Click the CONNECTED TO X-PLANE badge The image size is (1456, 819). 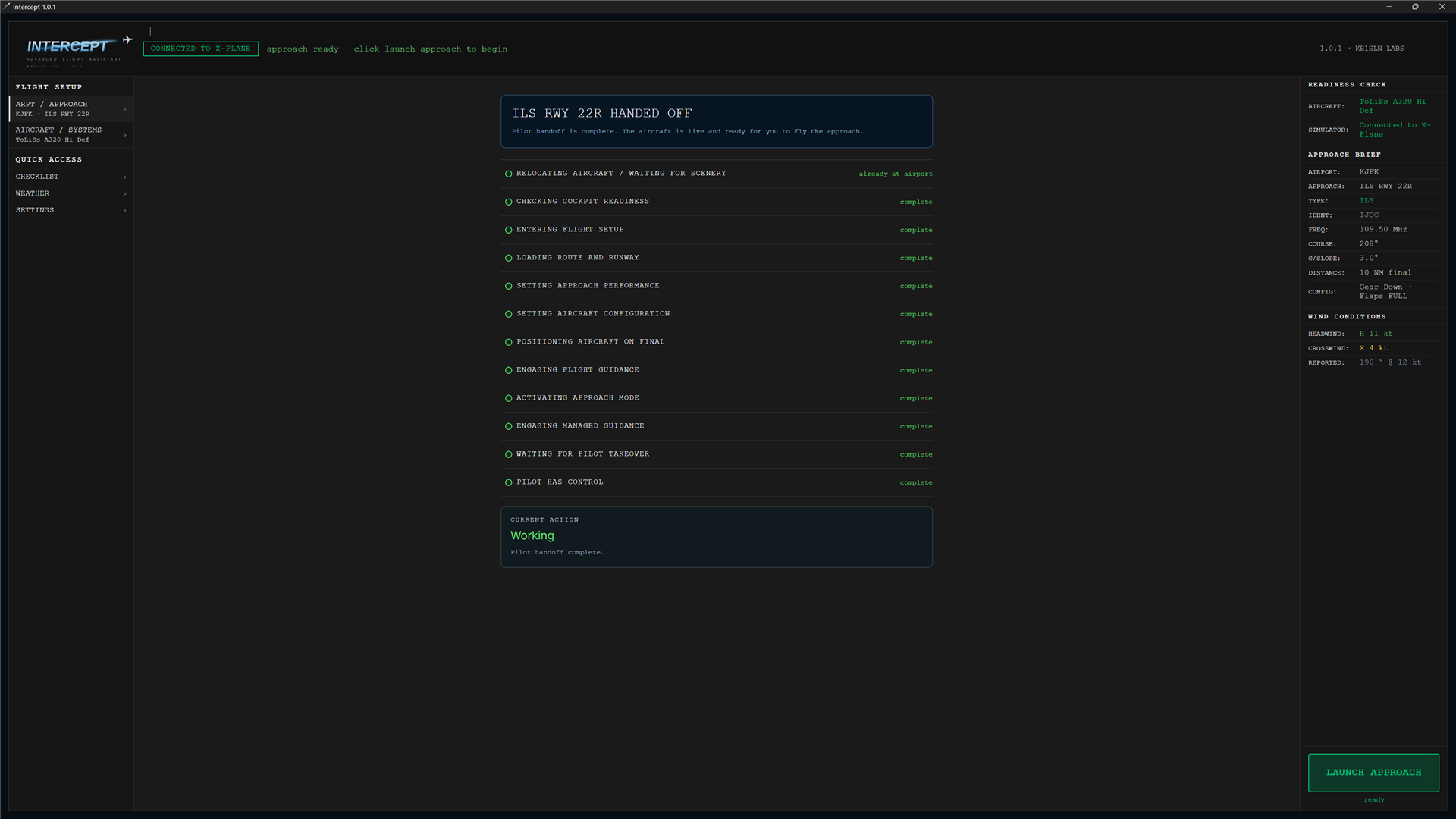coord(200,49)
